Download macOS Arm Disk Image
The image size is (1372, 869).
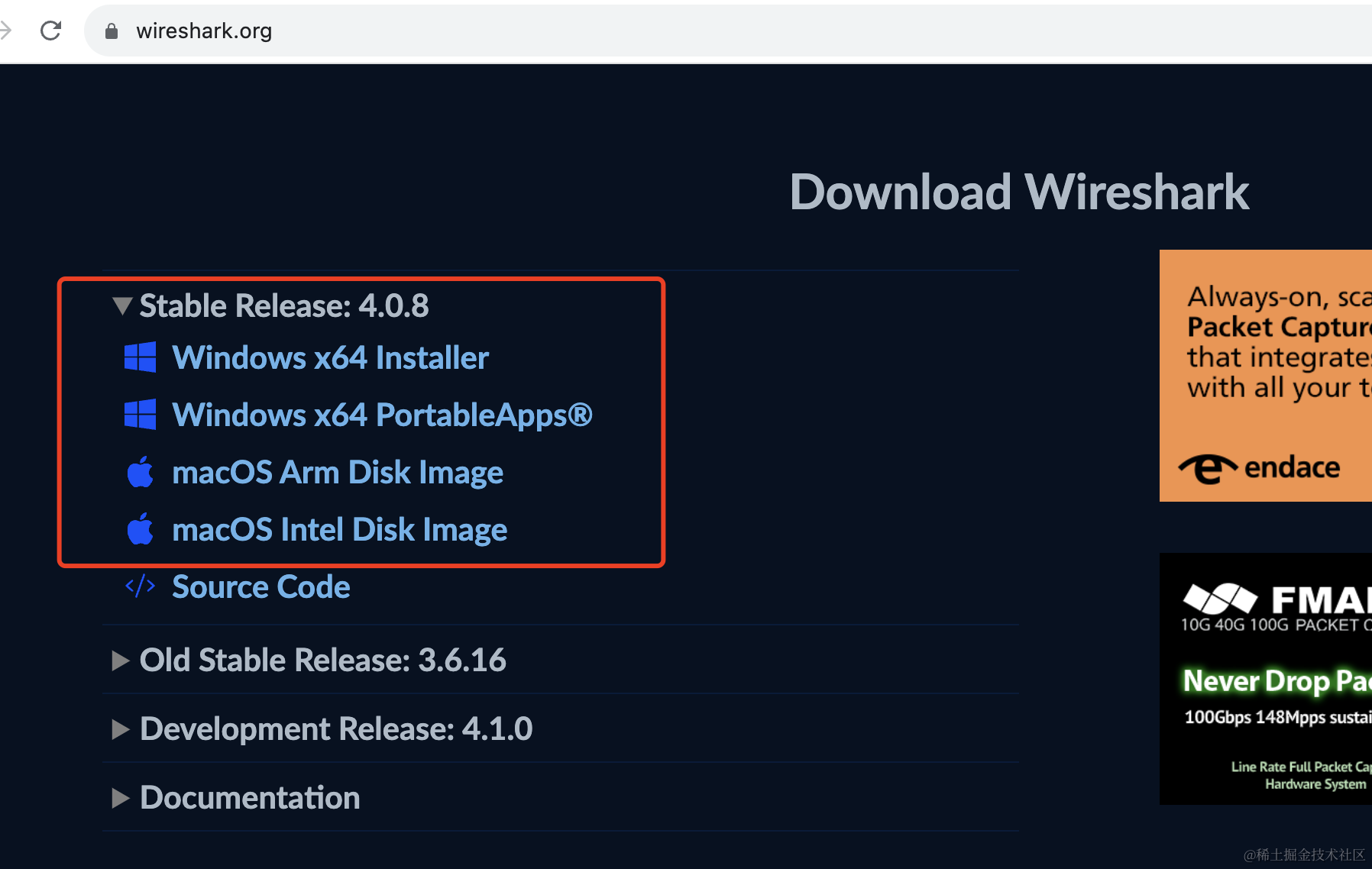[x=338, y=473]
